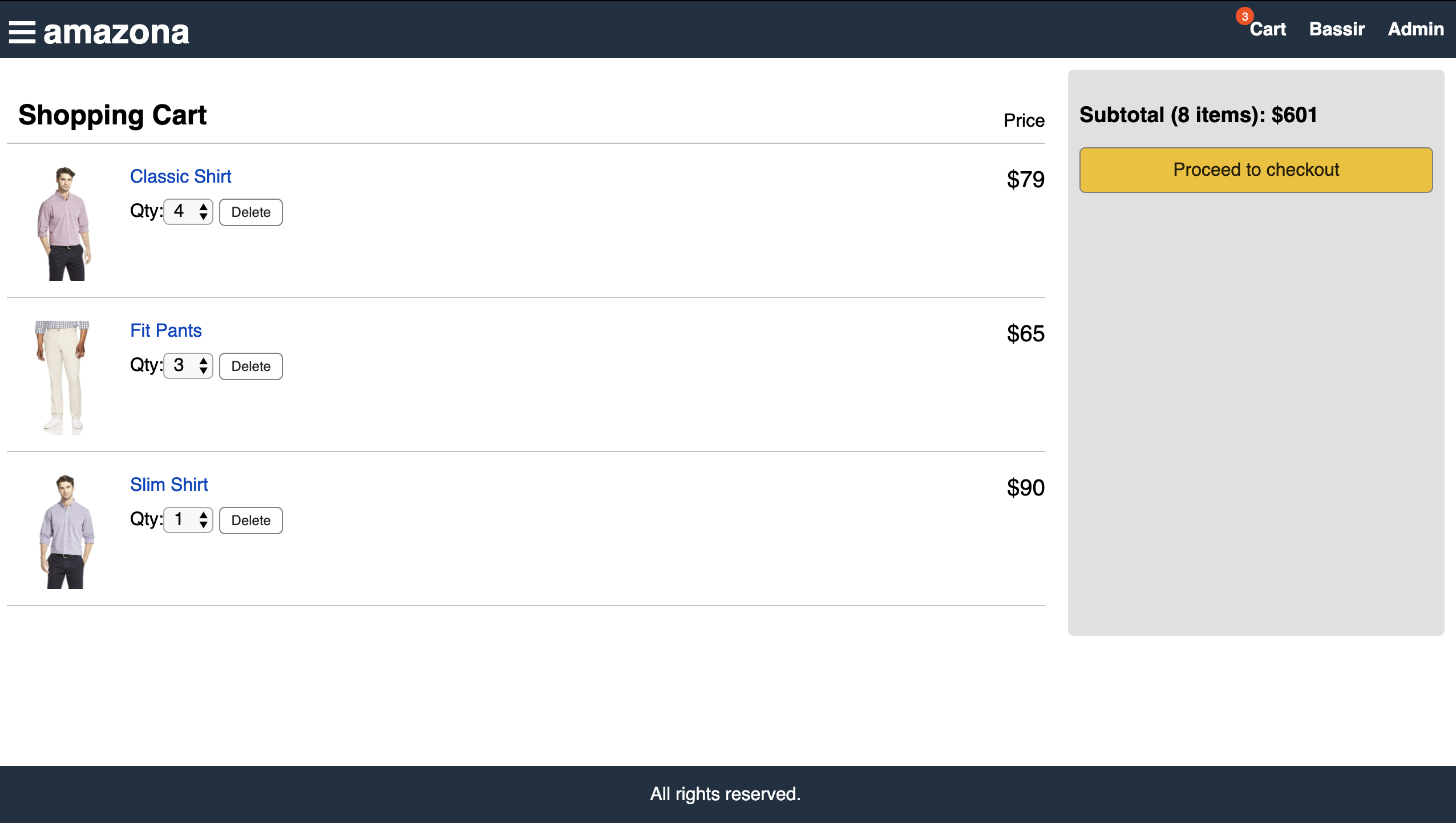Open the Bassir user menu
Viewport: 1456px width, 823px height.
pyautogui.click(x=1337, y=29)
